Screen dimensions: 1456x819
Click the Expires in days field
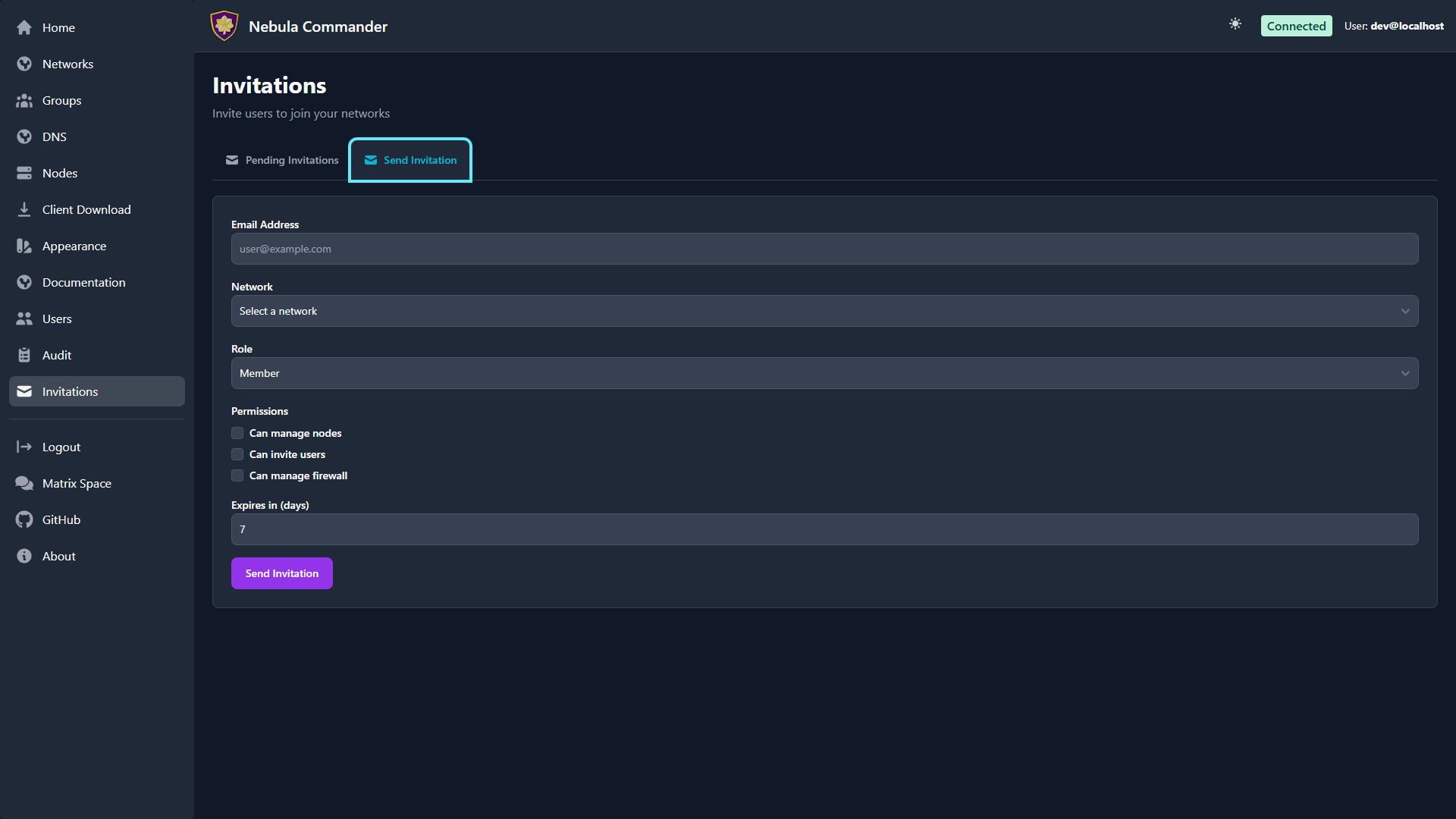coord(824,529)
